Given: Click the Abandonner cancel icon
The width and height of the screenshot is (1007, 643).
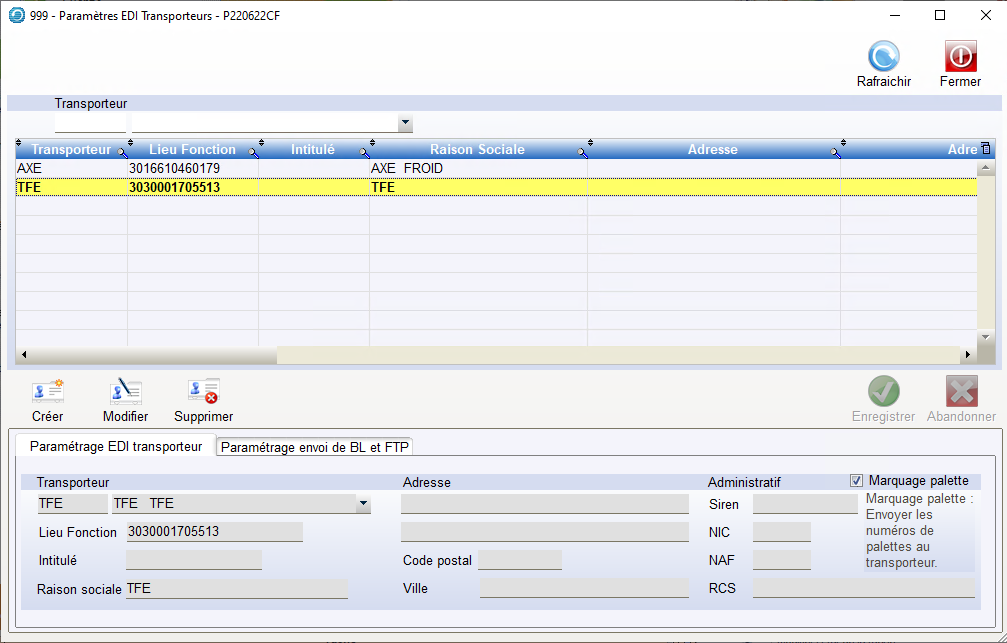Looking at the screenshot, I should 961,391.
